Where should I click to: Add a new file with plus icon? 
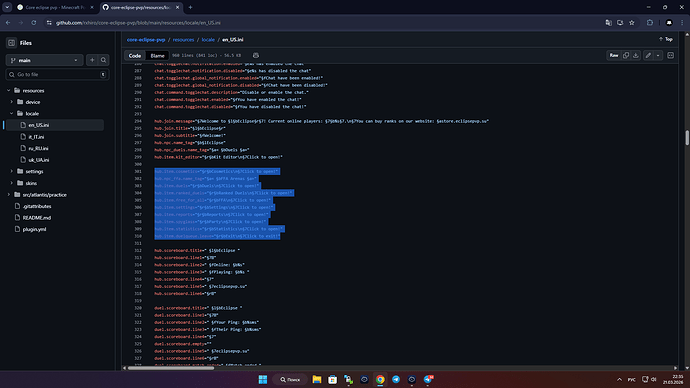(x=92, y=60)
